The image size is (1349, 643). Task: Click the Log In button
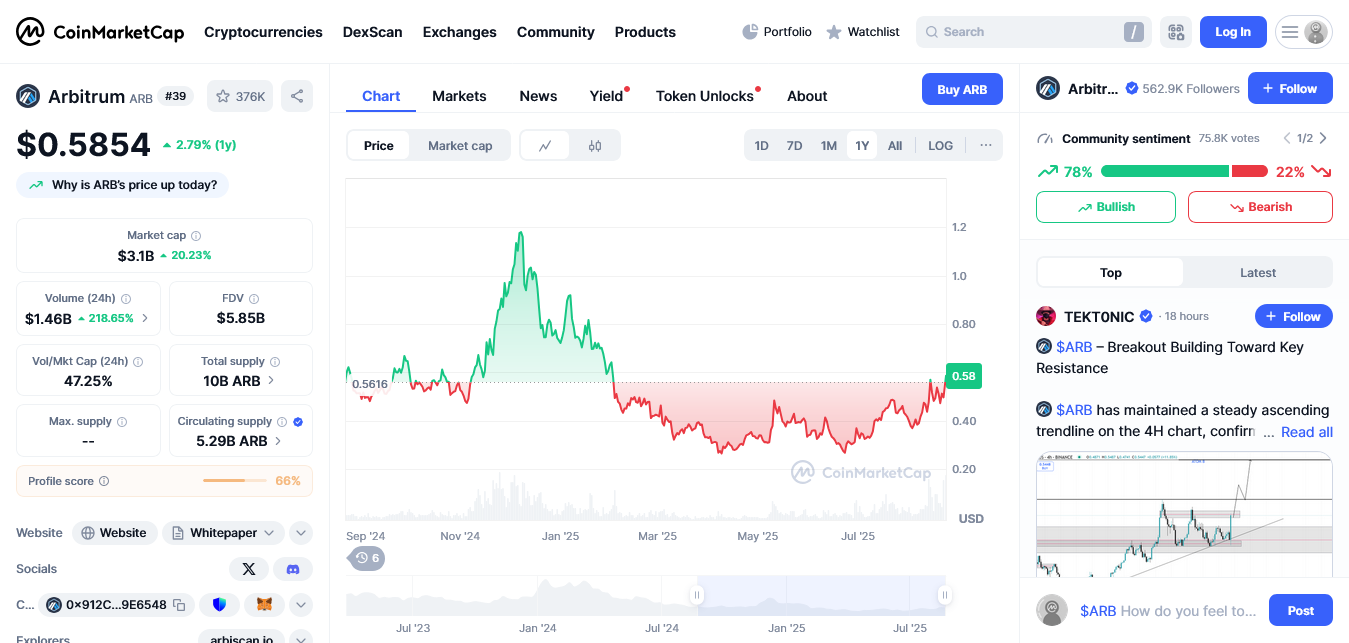[x=1233, y=32]
